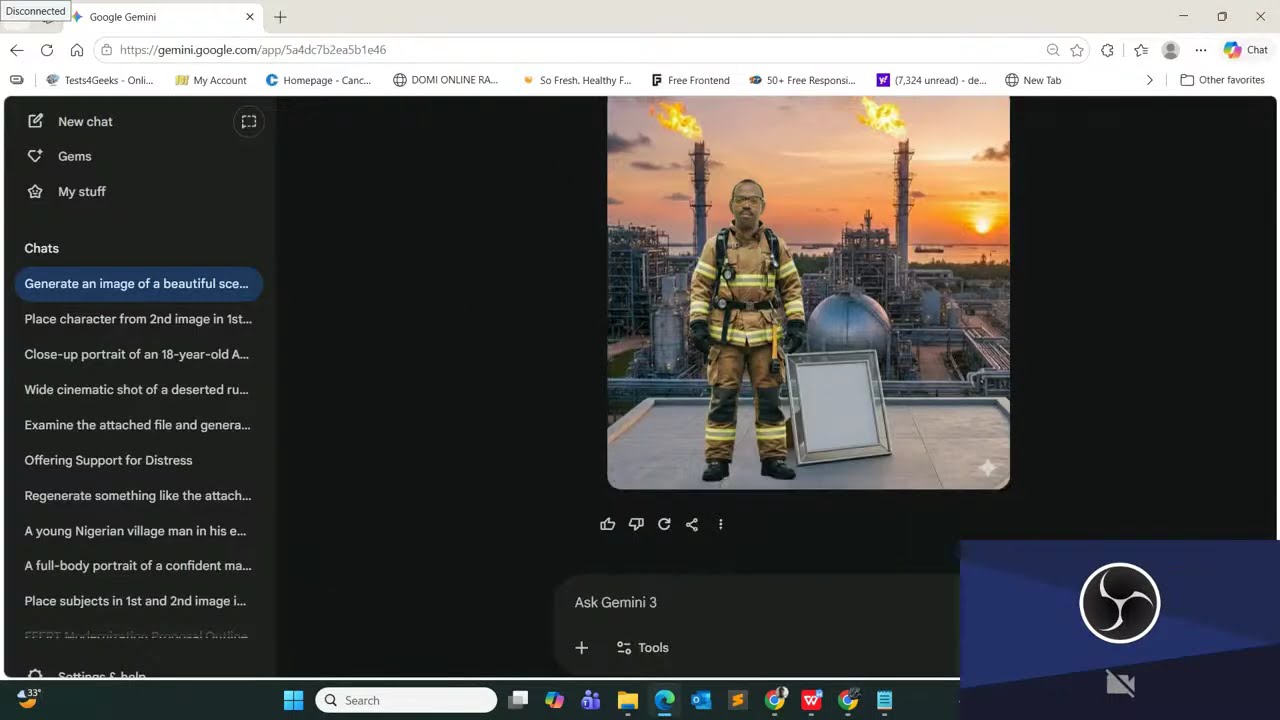Open File Explorer from the taskbar
This screenshot has height=720, width=1280.
[x=628, y=700]
